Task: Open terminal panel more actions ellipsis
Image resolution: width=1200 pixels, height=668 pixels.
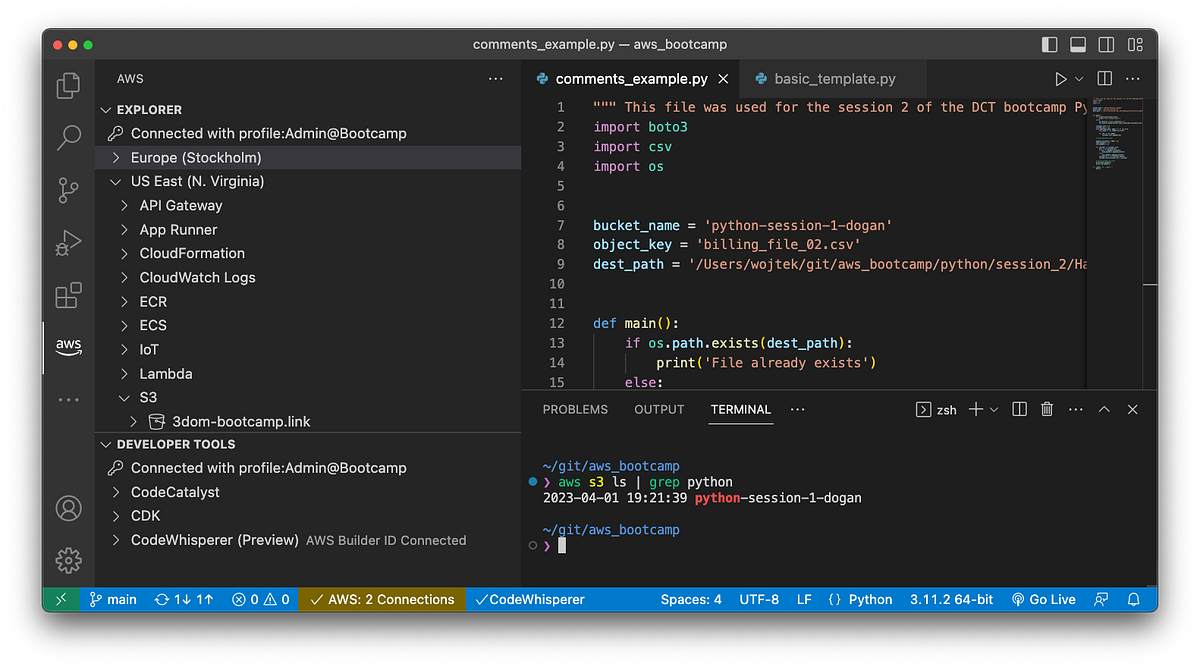Action: tap(1076, 409)
